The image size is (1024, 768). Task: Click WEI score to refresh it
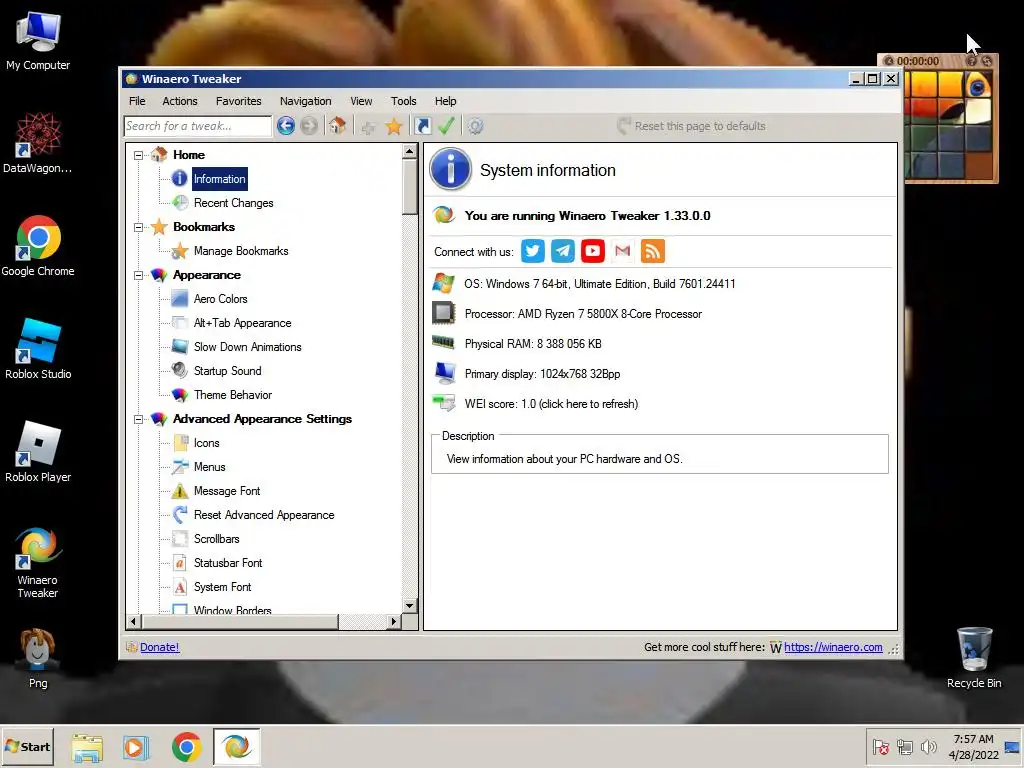click(x=551, y=404)
